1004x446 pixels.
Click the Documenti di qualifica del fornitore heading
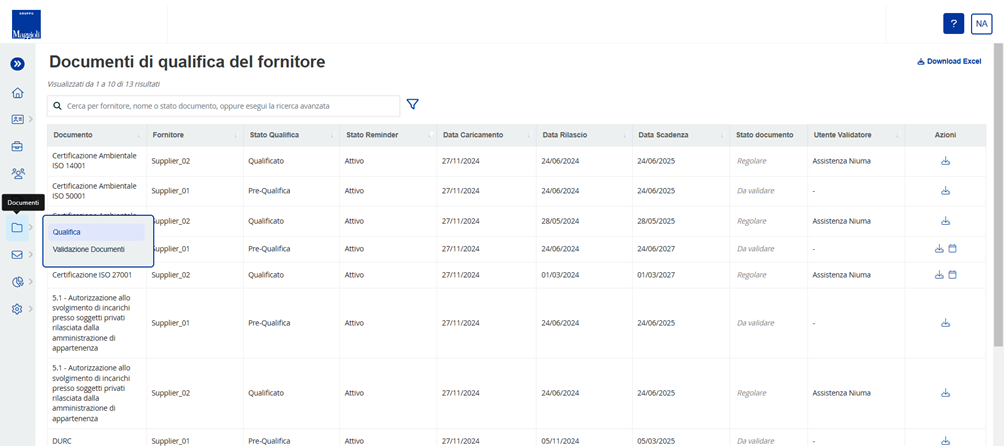click(187, 62)
